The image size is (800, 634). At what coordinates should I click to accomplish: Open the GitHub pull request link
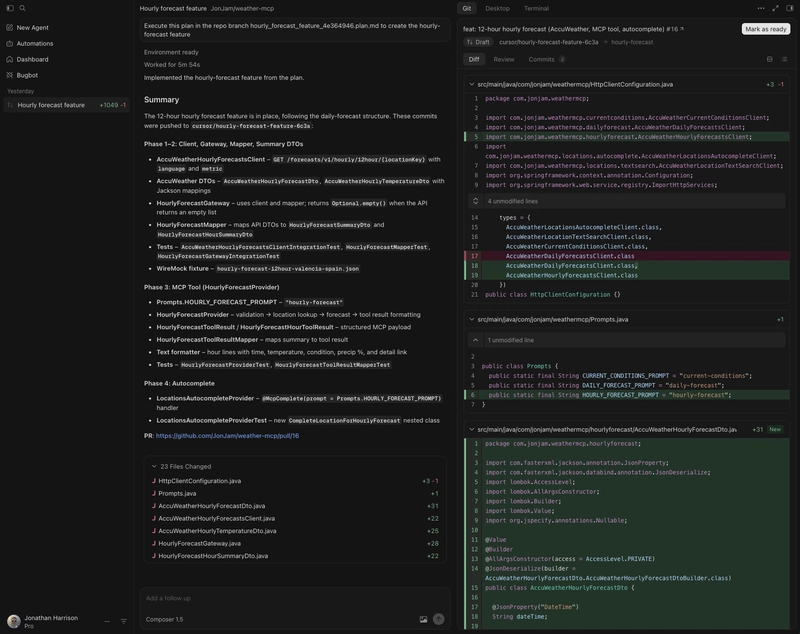click(x=227, y=436)
